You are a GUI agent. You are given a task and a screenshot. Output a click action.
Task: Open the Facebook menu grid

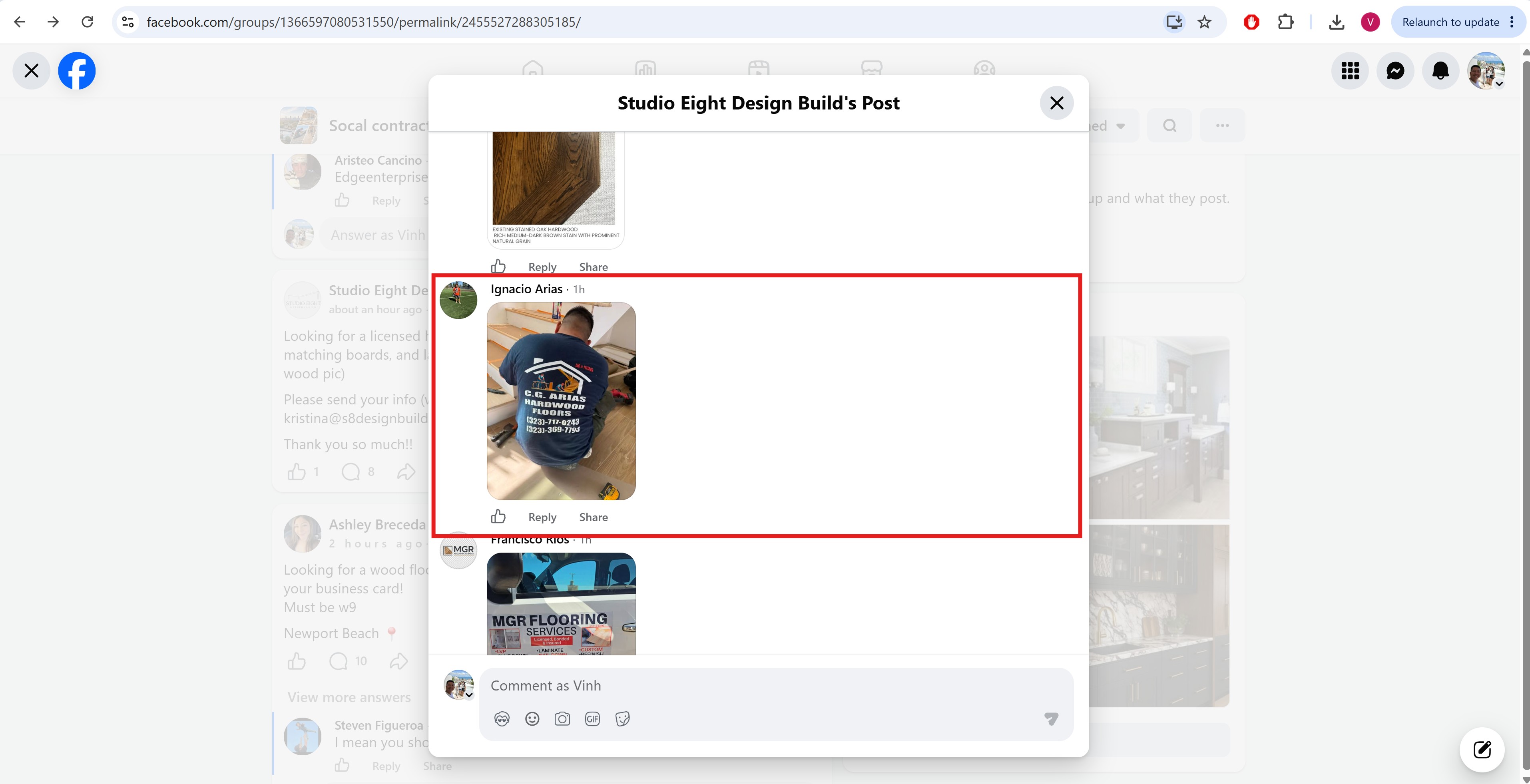pyautogui.click(x=1350, y=71)
